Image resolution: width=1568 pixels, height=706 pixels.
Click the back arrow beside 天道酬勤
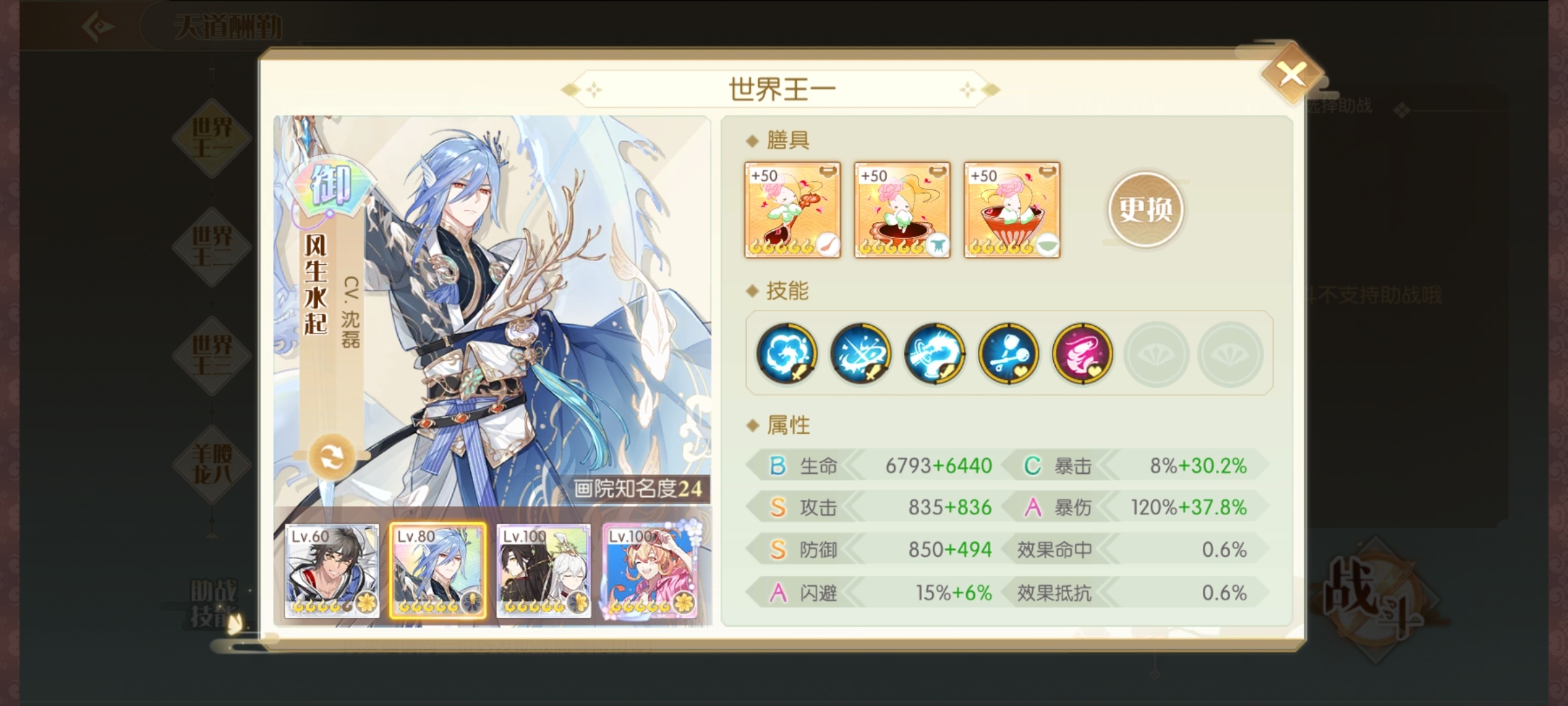point(99,26)
